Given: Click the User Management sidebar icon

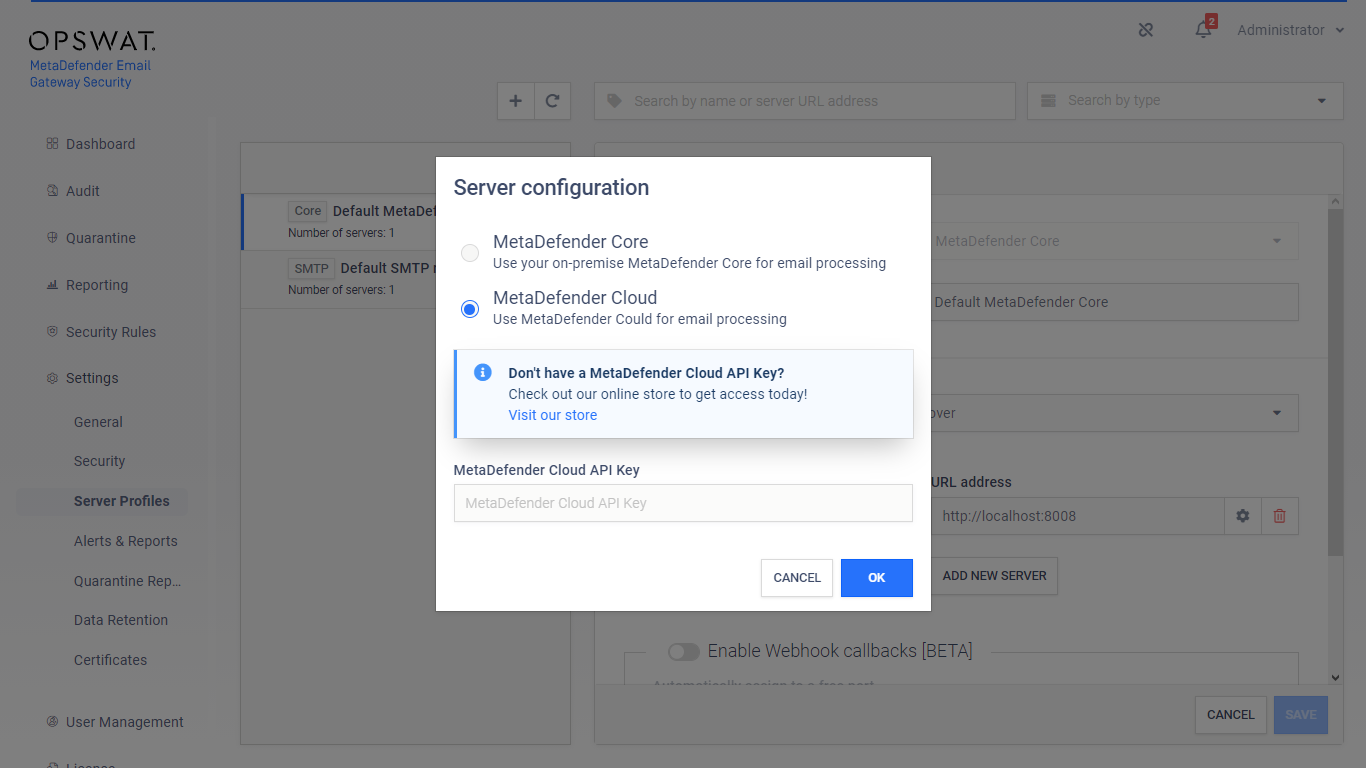Looking at the screenshot, I should [x=52, y=722].
